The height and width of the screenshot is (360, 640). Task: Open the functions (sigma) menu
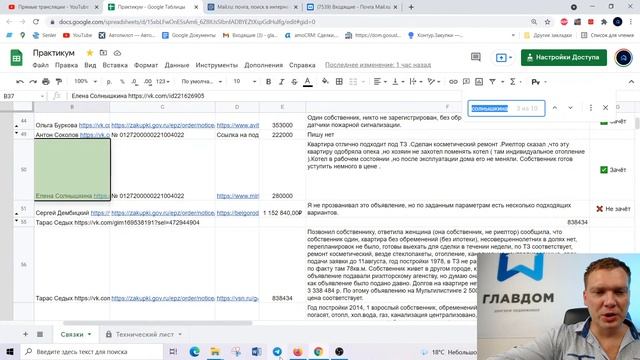point(513,82)
